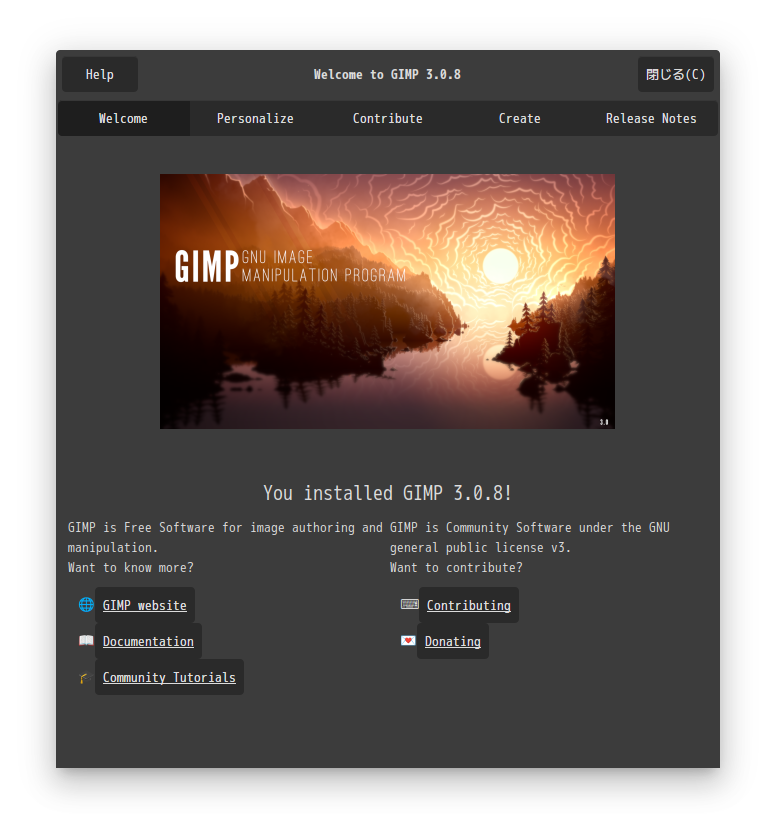The image size is (776, 830).
Task: Click the keyboard icon beside Contributing
Action: coord(409,604)
